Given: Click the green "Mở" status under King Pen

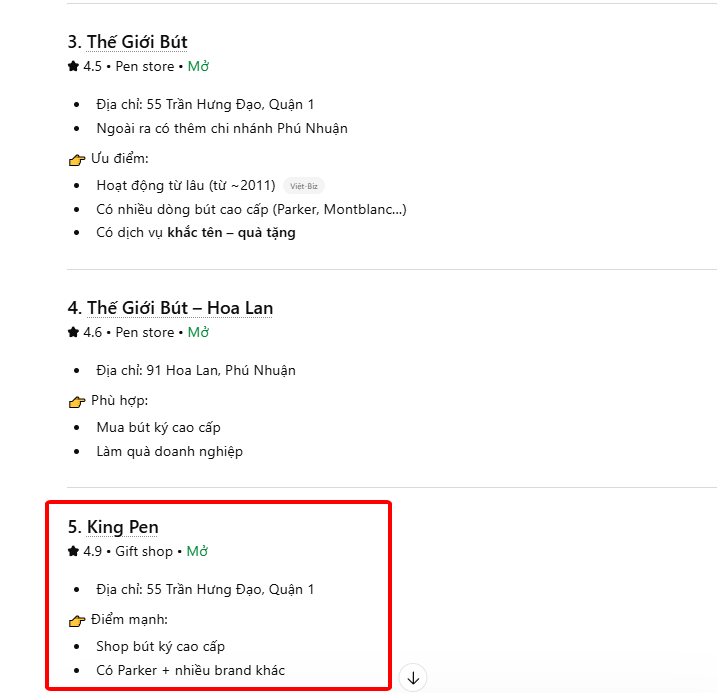Looking at the screenshot, I should (x=197, y=551).
